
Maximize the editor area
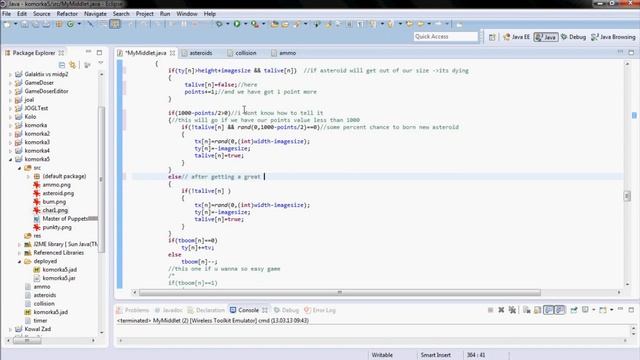(x=631, y=52)
